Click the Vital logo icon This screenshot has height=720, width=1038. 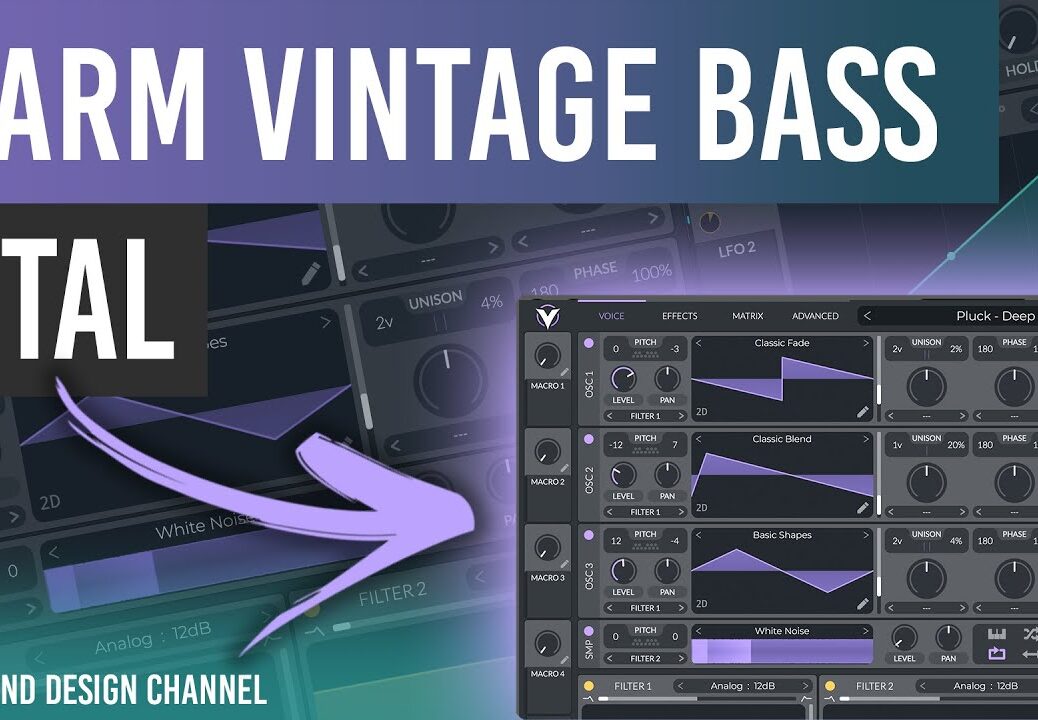[x=547, y=317]
